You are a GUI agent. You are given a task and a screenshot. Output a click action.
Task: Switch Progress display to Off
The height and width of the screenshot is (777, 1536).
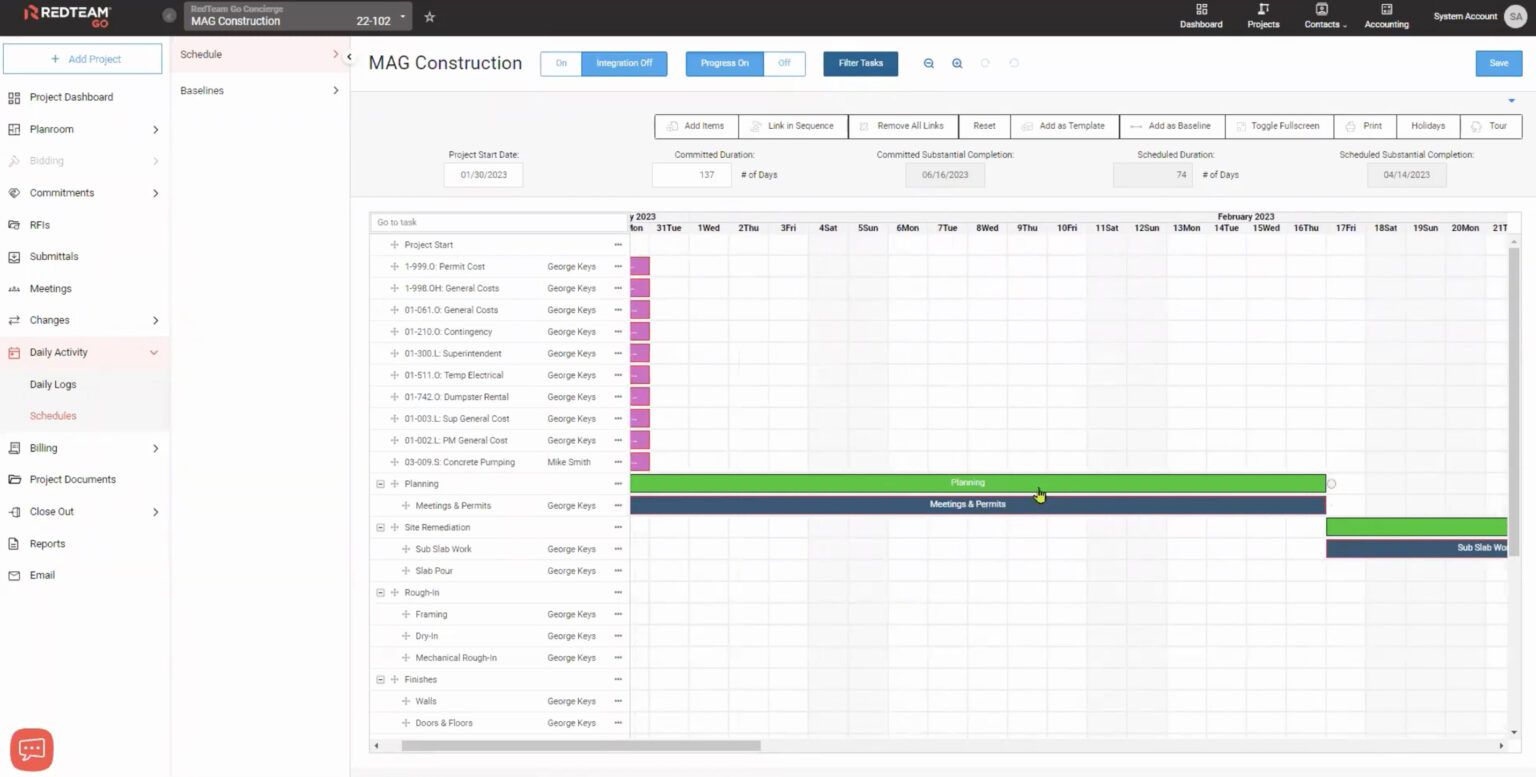coord(785,62)
